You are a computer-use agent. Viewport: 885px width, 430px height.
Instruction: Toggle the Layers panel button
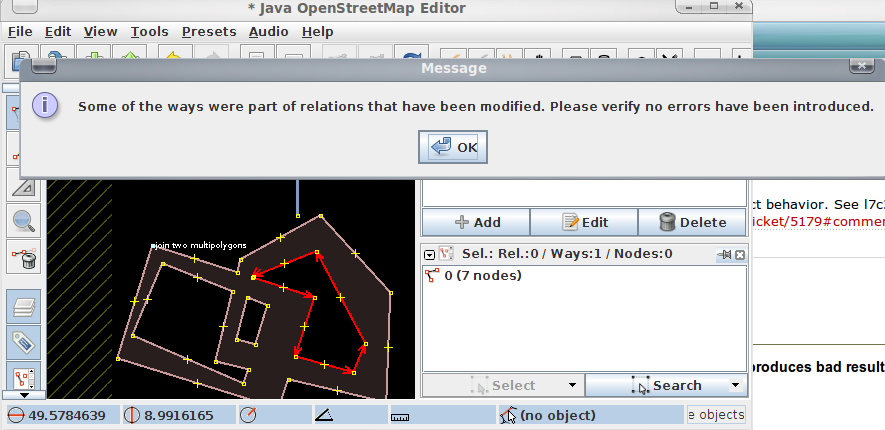point(24,306)
